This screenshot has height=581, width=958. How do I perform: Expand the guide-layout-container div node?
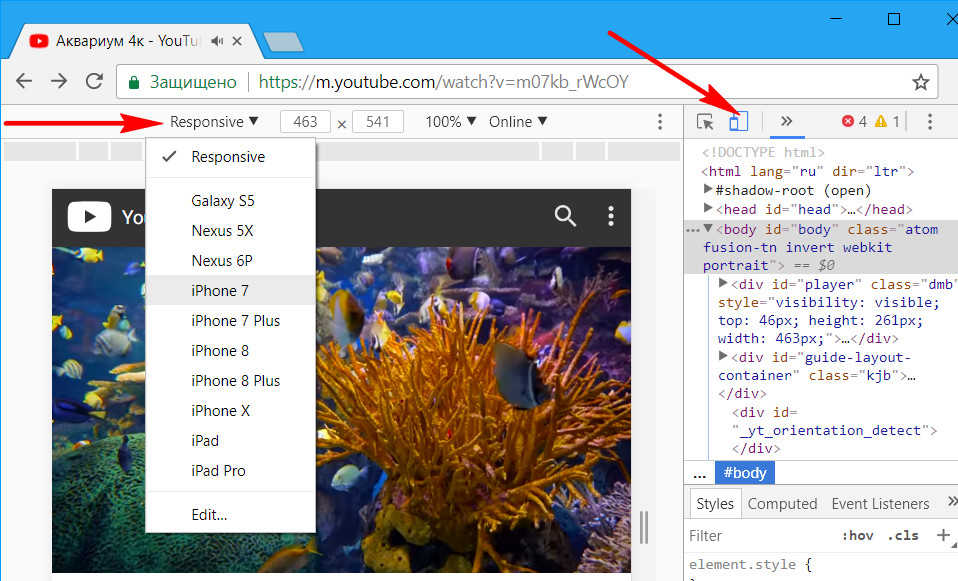click(723, 356)
